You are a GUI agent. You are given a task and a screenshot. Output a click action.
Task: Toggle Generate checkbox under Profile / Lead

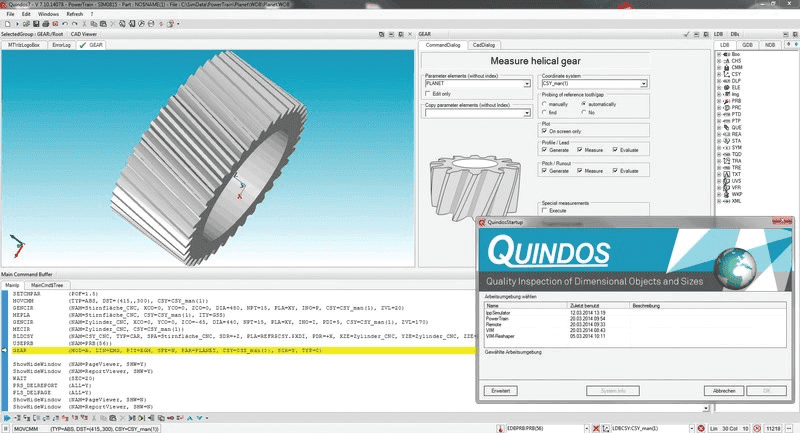click(544, 150)
